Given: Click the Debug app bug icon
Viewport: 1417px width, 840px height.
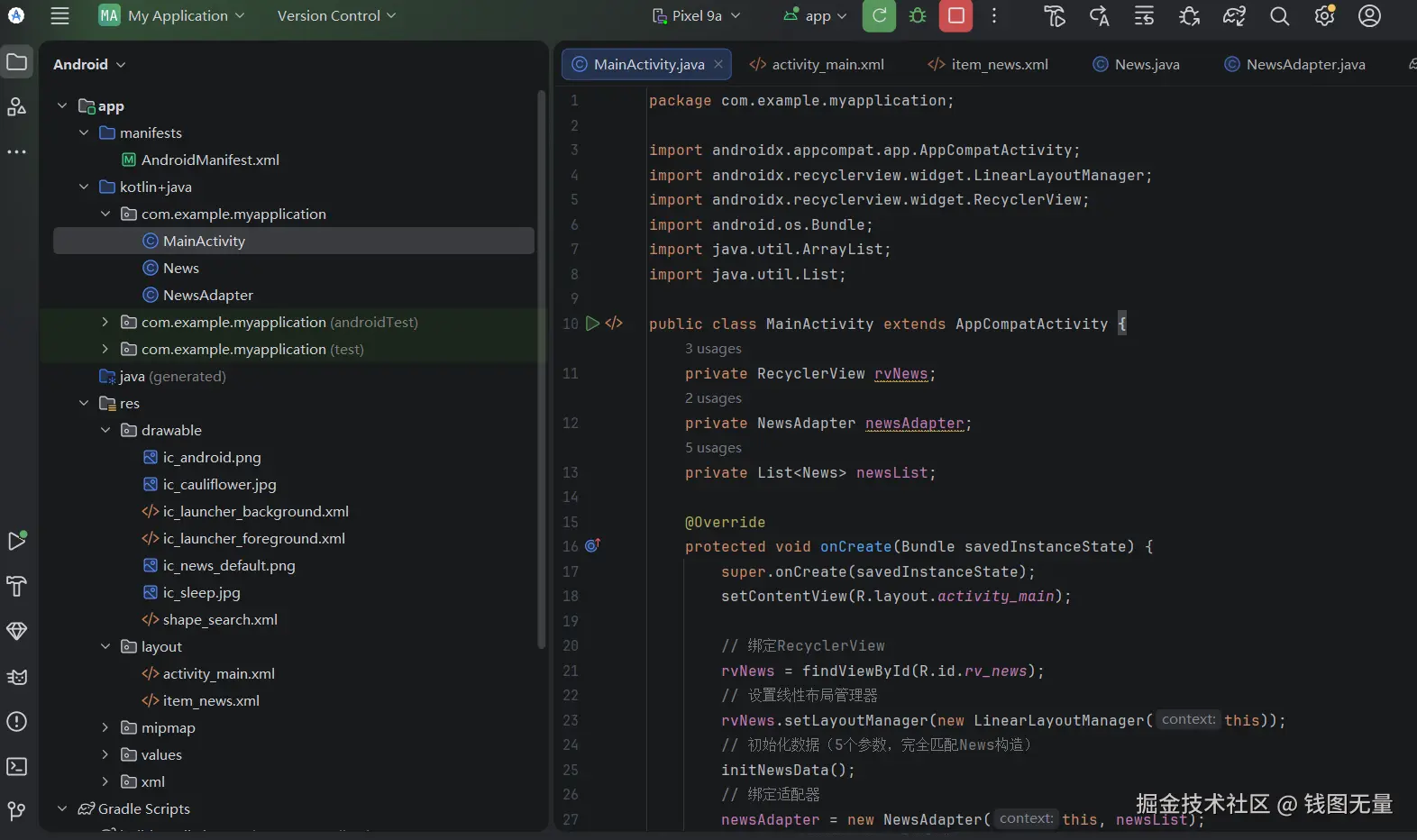Looking at the screenshot, I should [x=918, y=16].
